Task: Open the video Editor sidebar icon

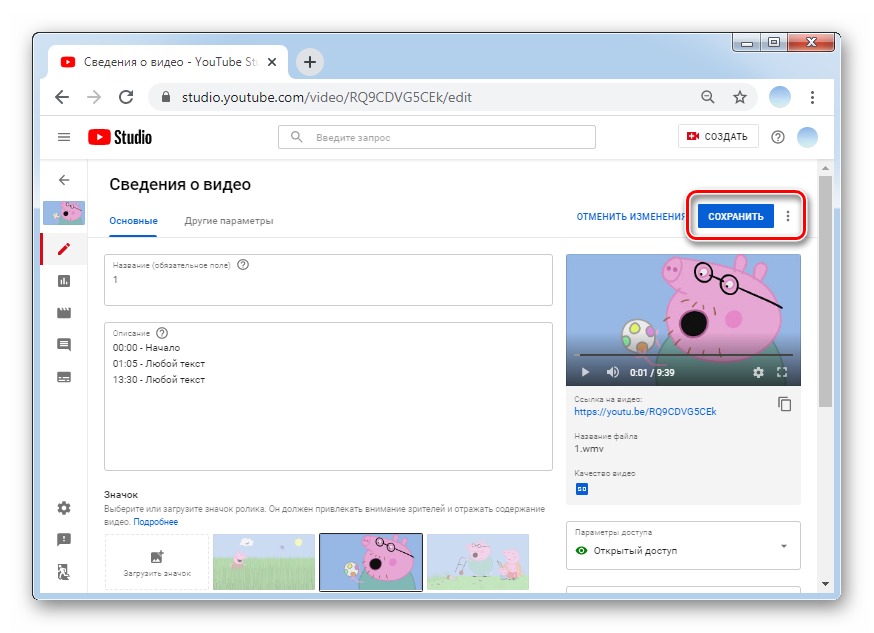Action: click(x=64, y=313)
